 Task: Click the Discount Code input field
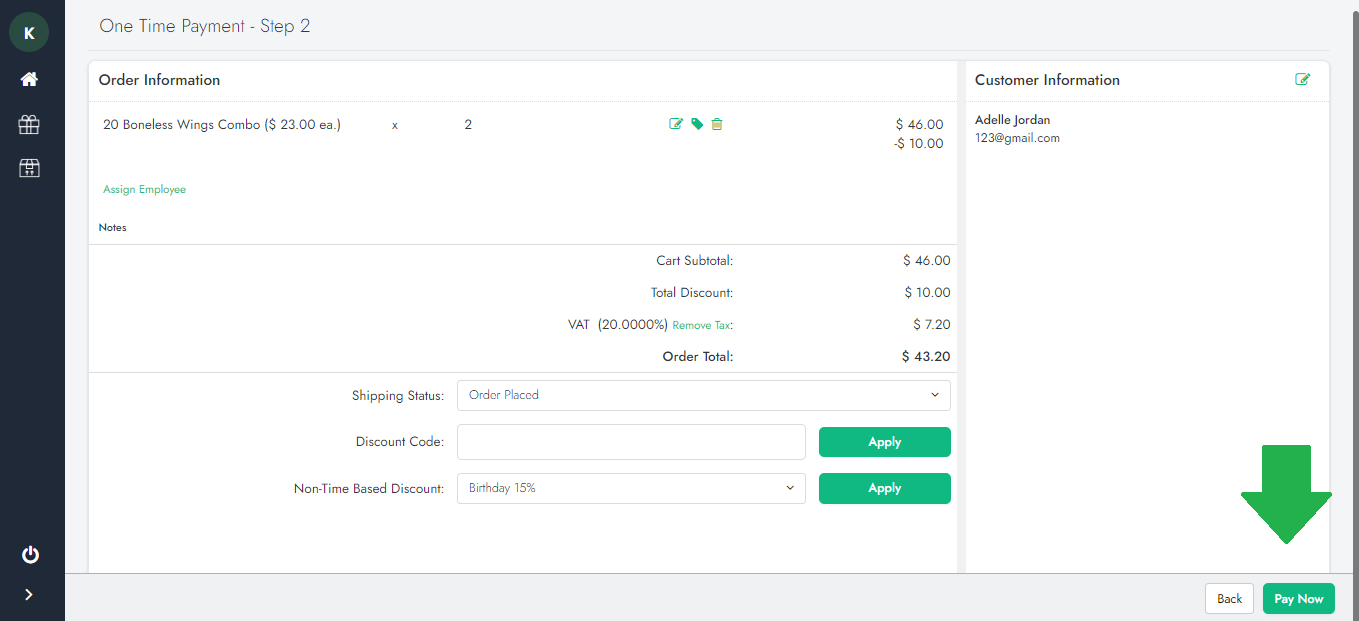coord(631,442)
